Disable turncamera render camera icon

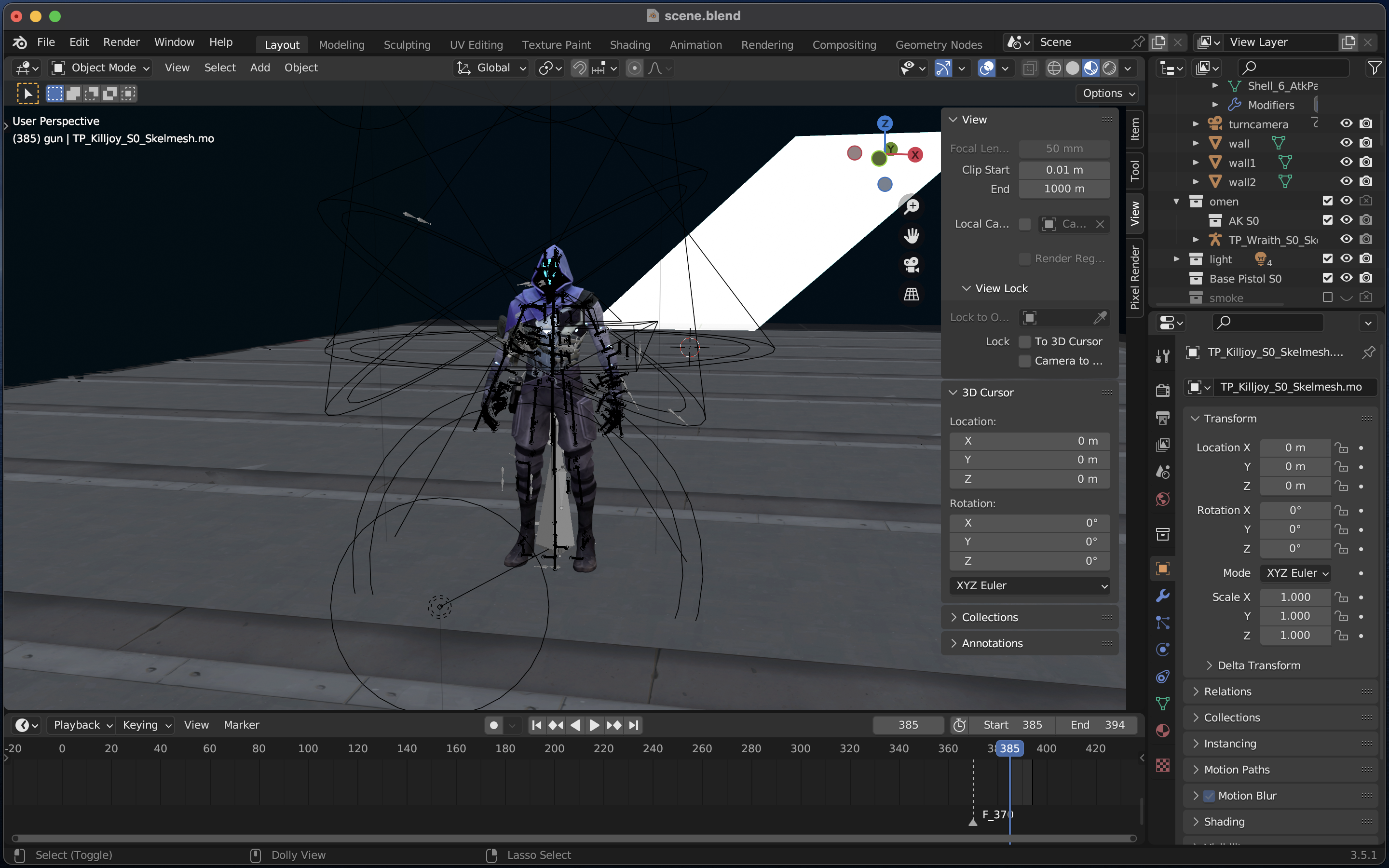click(x=1366, y=123)
